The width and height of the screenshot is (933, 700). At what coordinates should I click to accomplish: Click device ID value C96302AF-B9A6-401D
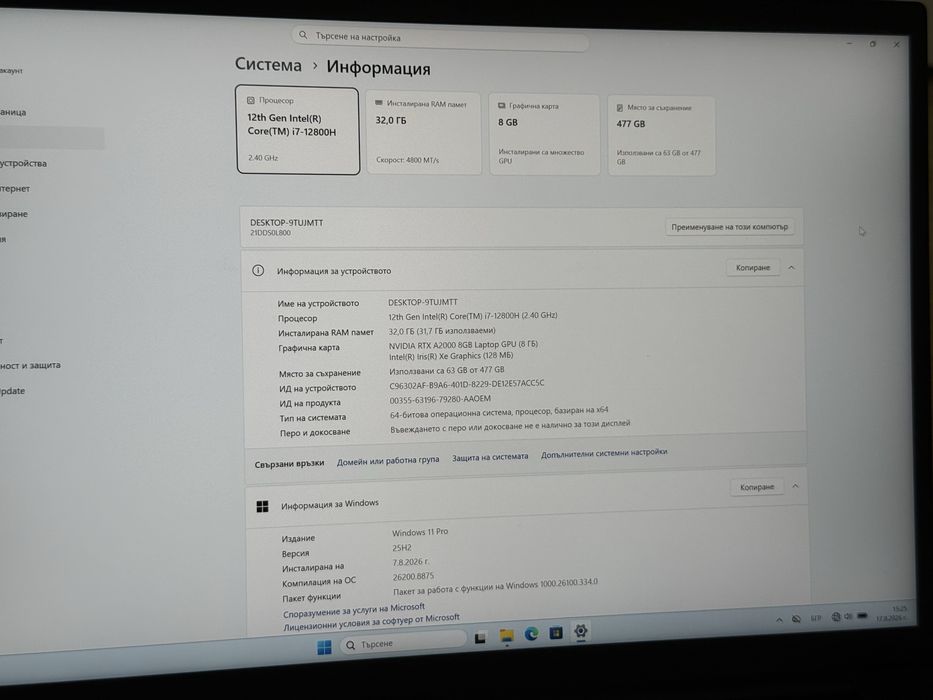tap(466, 385)
